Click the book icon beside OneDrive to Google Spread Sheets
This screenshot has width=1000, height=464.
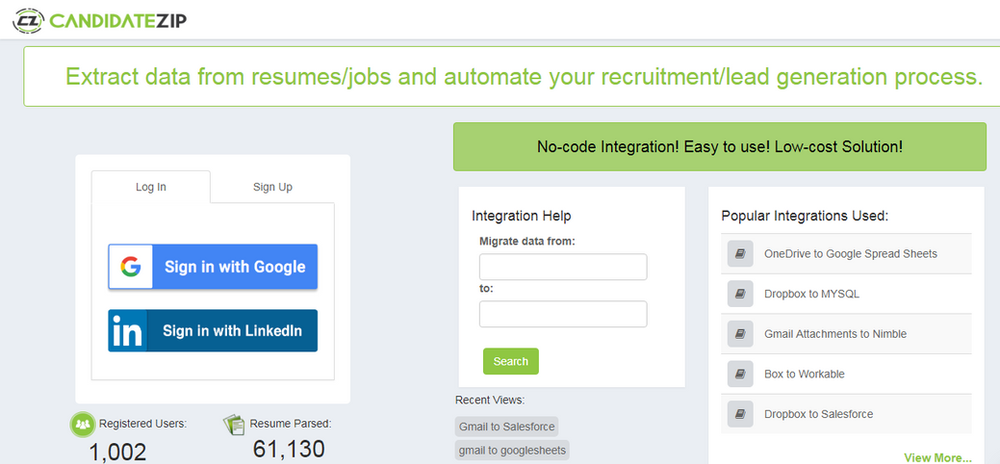(x=740, y=254)
